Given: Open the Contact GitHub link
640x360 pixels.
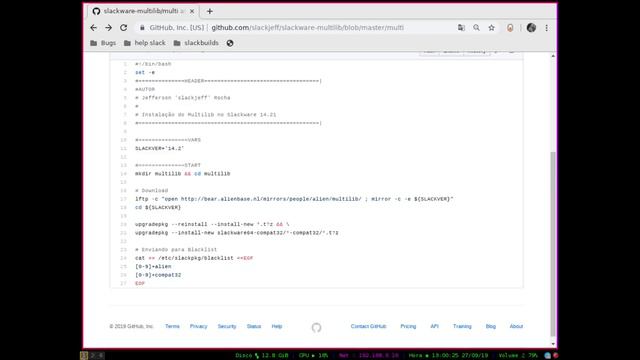Looking at the screenshot, I should [x=368, y=327].
